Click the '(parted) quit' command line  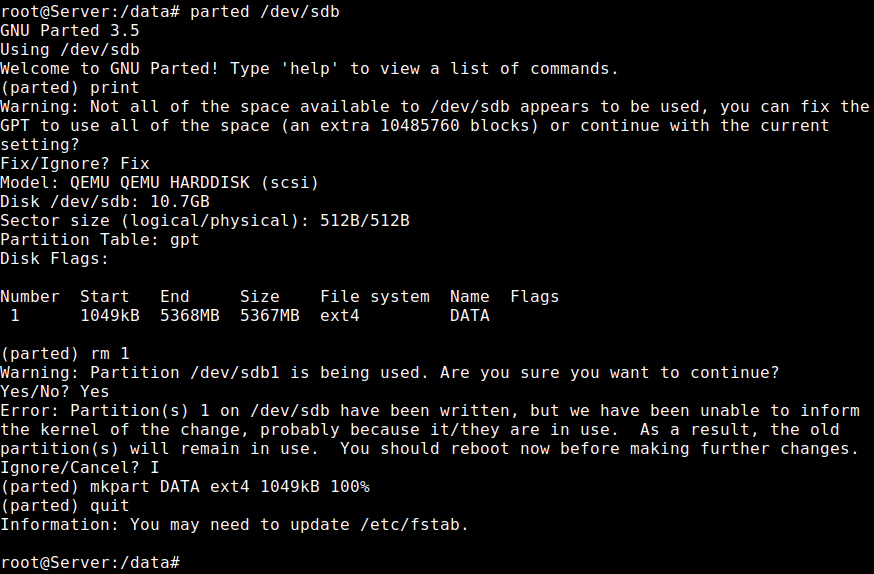coord(65,505)
